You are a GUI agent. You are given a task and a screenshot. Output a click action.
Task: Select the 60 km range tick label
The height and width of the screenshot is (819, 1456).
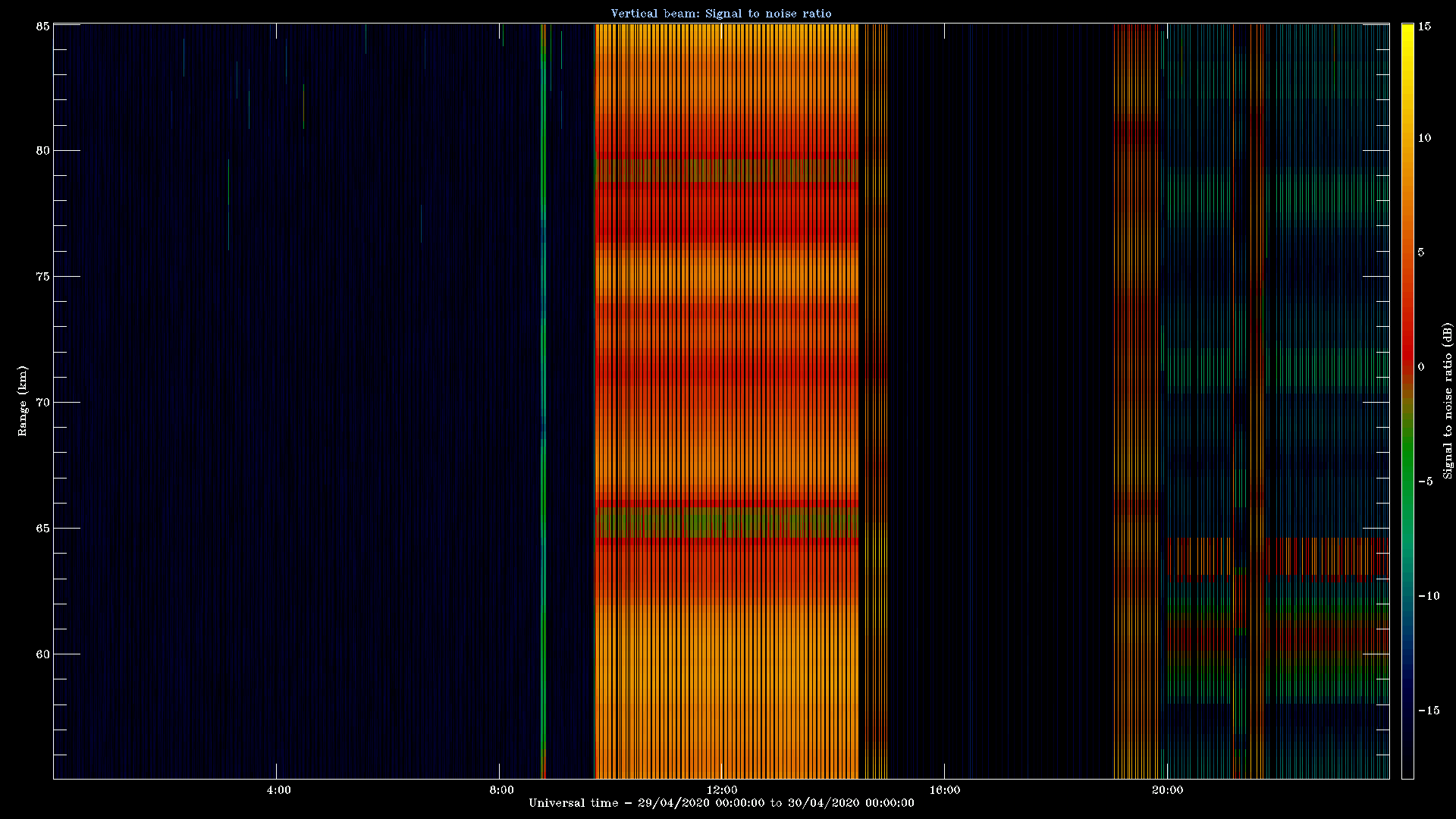pyautogui.click(x=43, y=654)
